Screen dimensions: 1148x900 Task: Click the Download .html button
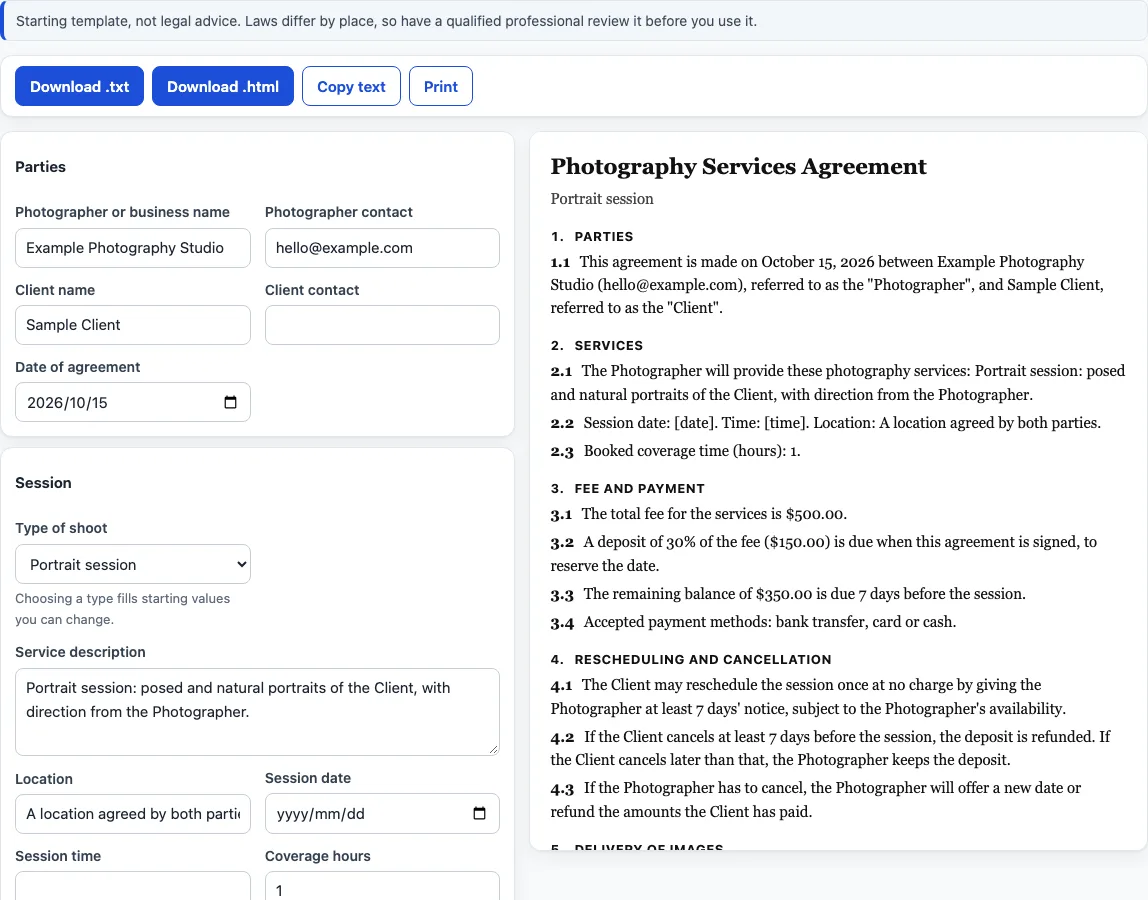pos(223,86)
